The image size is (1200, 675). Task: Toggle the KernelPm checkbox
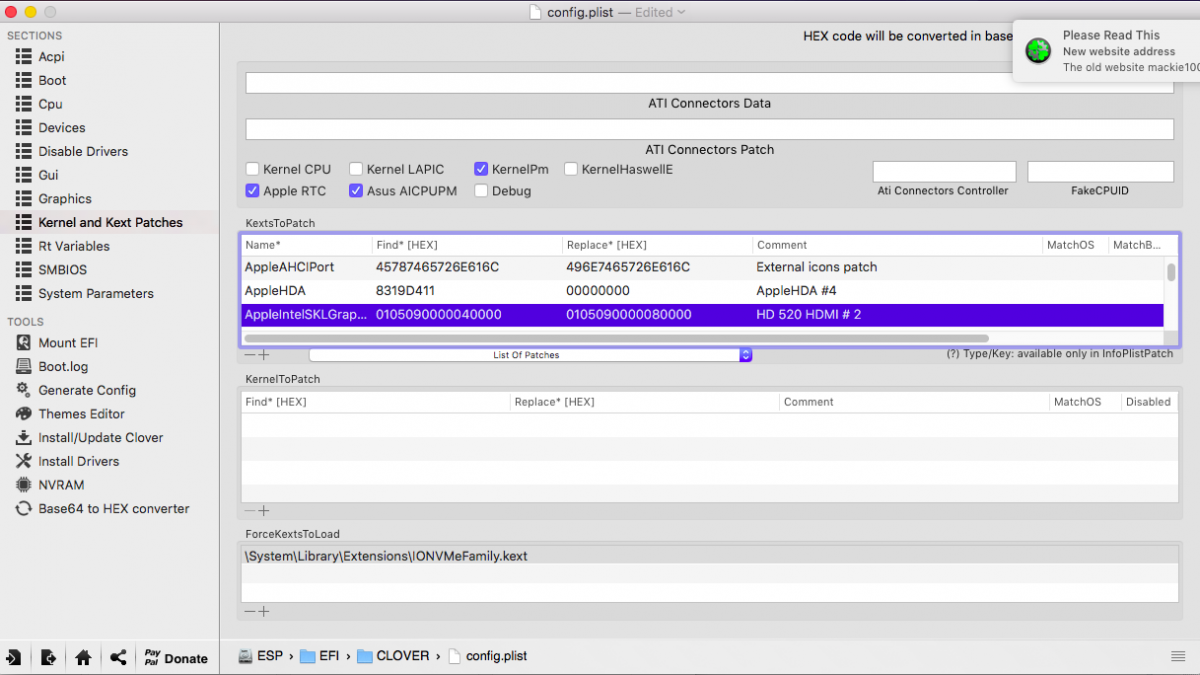click(x=482, y=170)
